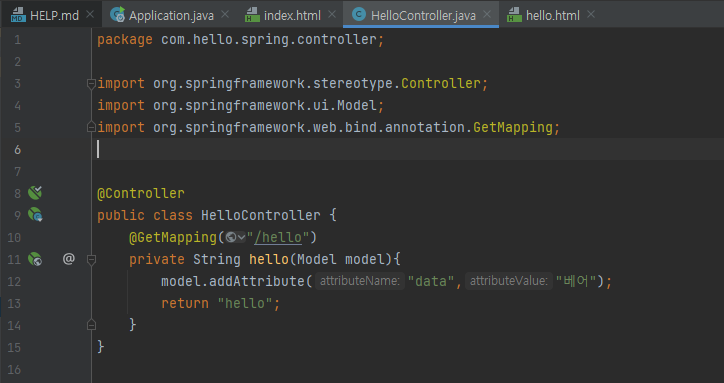
Task: Click the Markdown file icon on HELP.md tab
Action: (18, 15)
